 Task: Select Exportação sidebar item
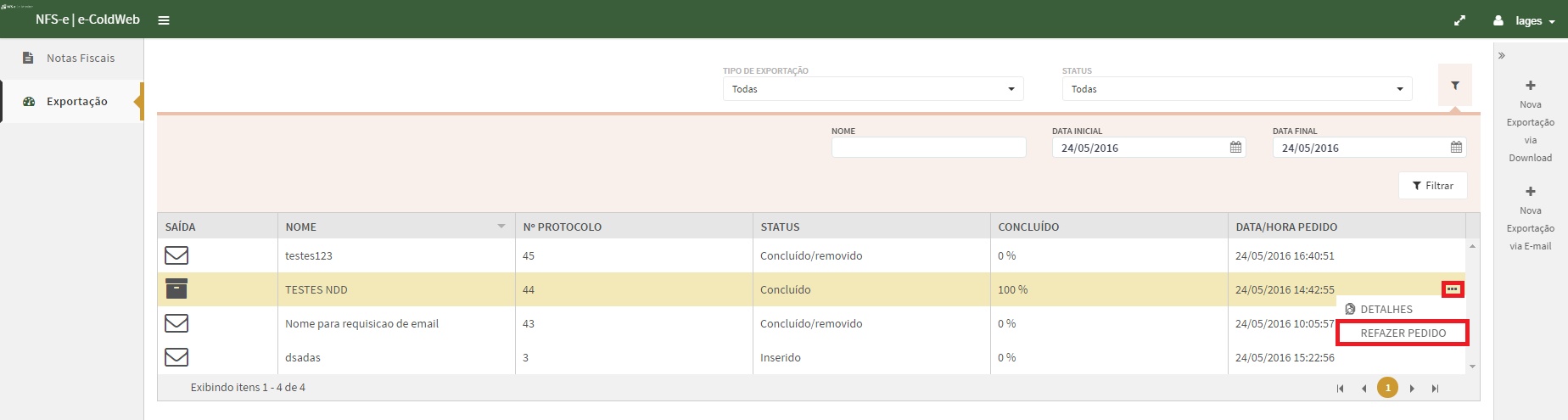pyautogui.click(x=72, y=101)
